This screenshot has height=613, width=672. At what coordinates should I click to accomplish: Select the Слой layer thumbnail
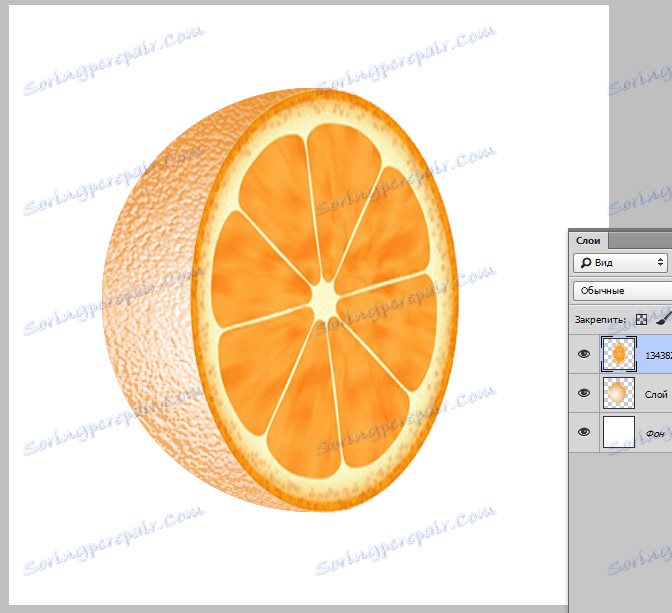tap(619, 393)
